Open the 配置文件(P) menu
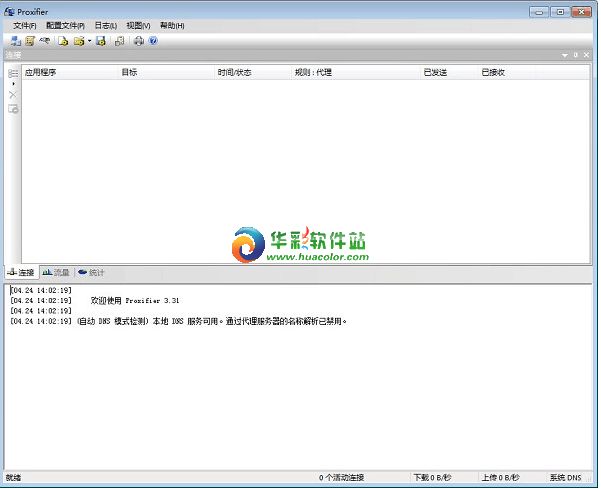This screenshot has height=489, width=601. click(65, 26)
